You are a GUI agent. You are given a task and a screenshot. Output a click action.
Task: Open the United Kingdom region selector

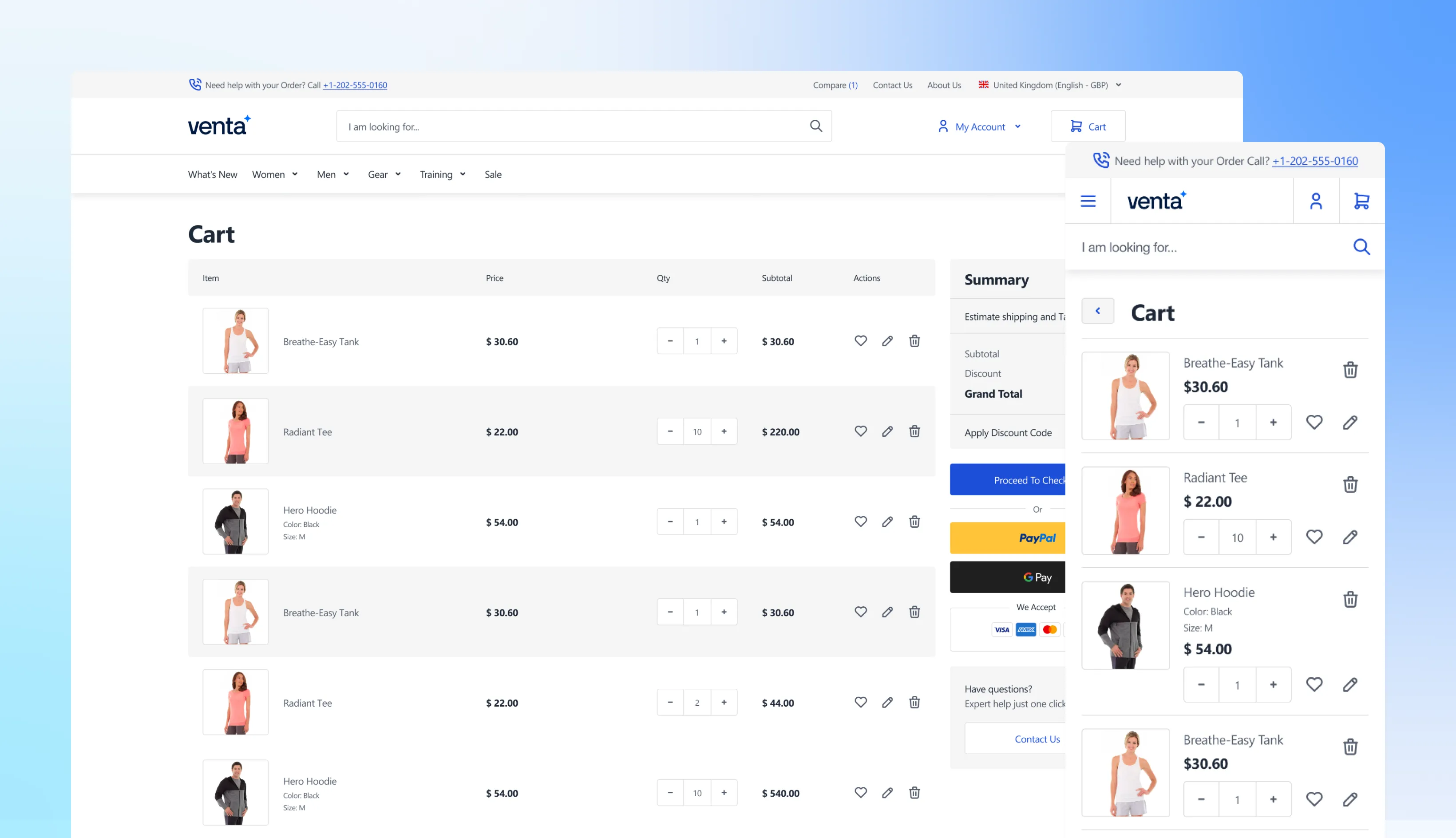pyautogui.click(x=1050, y=85)
